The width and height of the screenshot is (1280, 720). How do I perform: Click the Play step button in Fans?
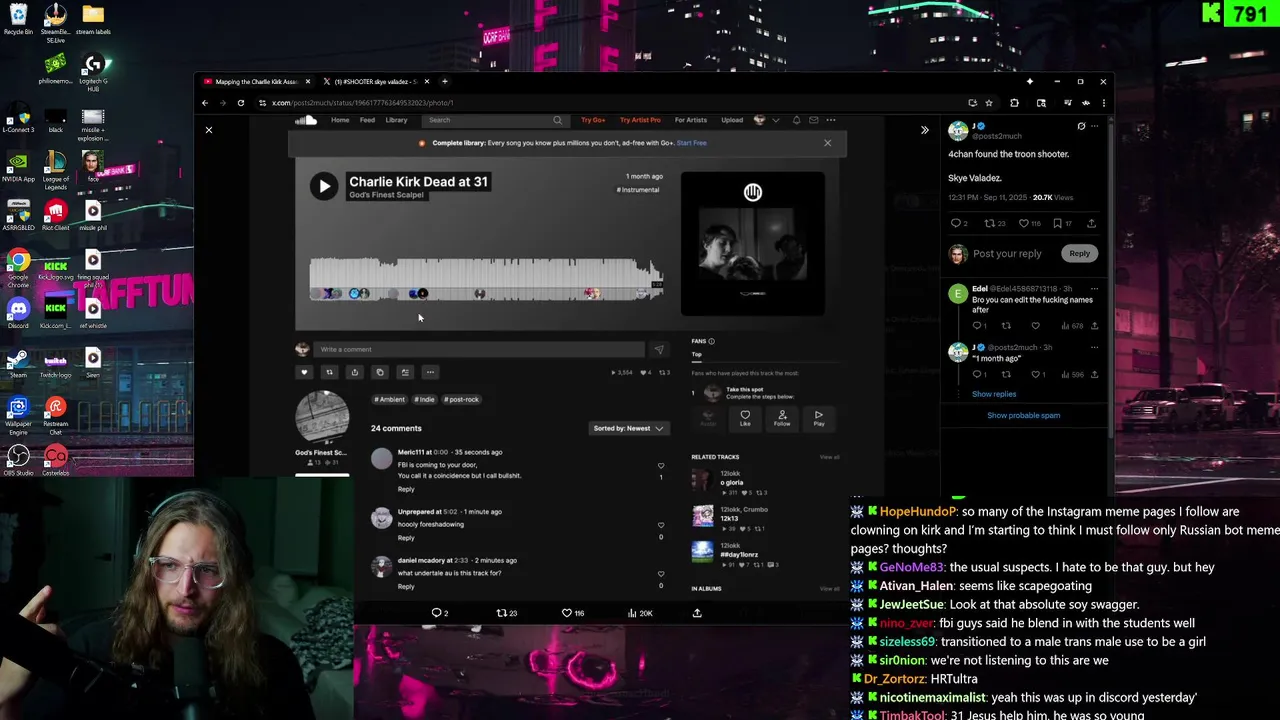click(x=819, y=417)
